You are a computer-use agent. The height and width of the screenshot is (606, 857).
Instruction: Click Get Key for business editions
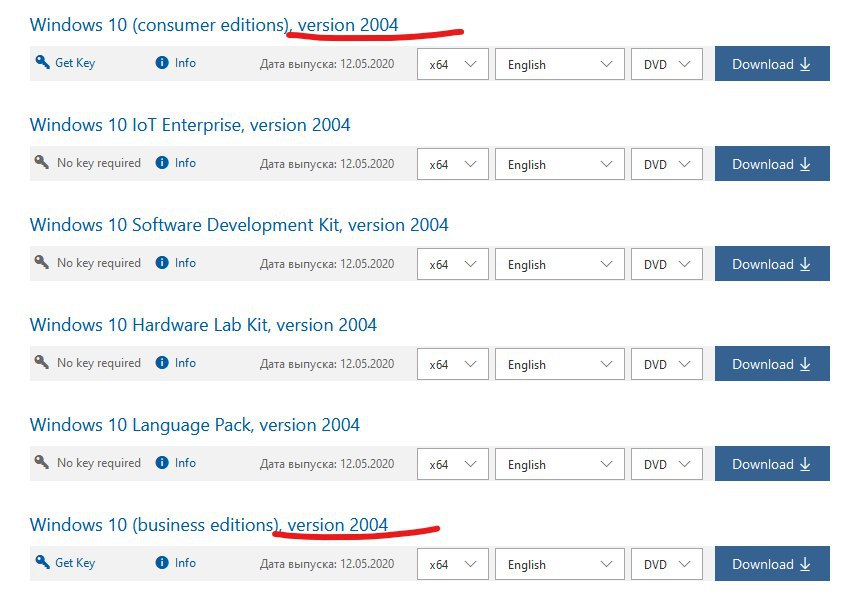coord(75,563)
